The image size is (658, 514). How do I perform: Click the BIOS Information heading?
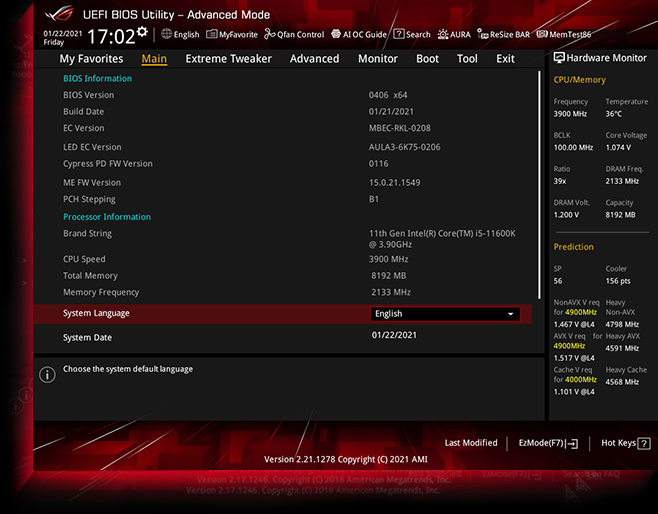point(97,78)
